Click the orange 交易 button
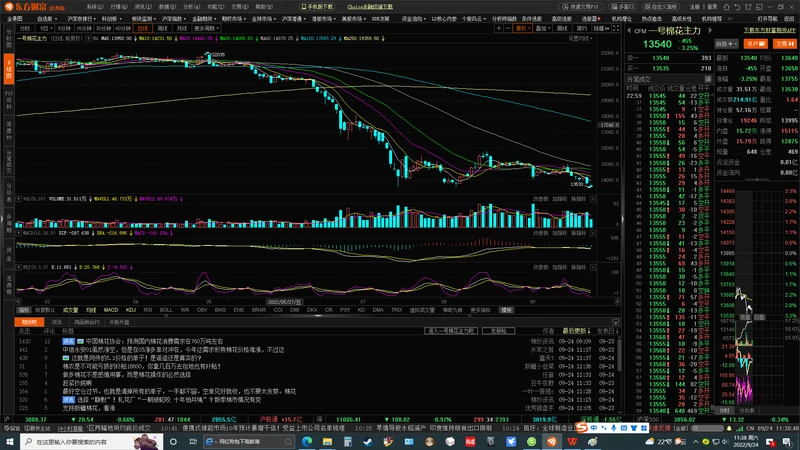This screenshot has width=800, height=450. coord(785,44)
